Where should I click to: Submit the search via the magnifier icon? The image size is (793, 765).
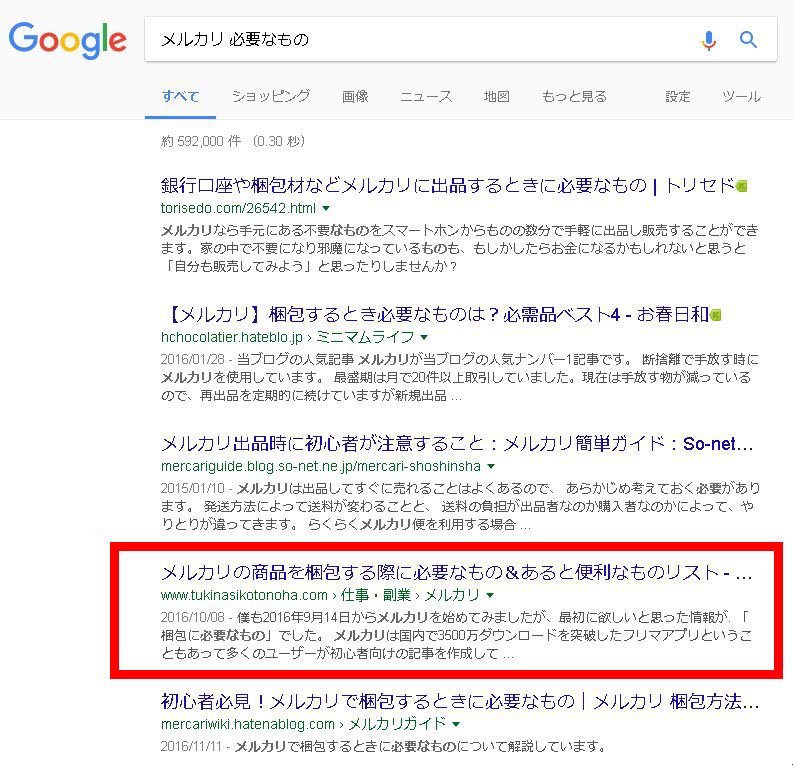tap(748, 39)
